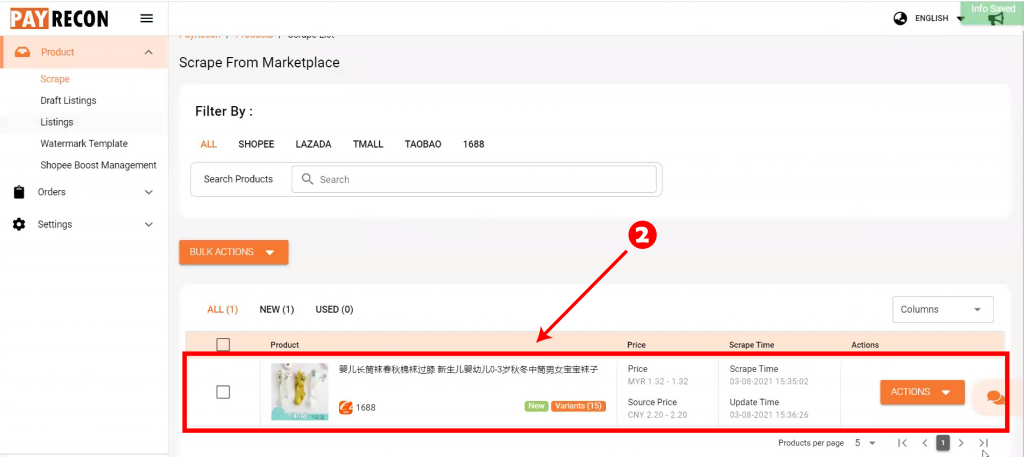Viewport: 1024px width, 457px height.
Task: Open the ENGLISH language dropdown
Action: [939, 18]
